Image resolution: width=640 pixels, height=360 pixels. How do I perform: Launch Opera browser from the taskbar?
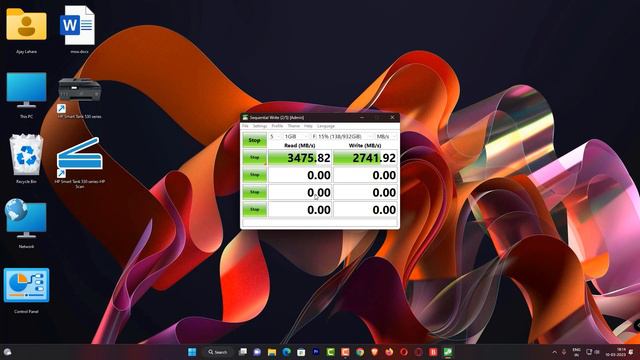tap(404, 352)
